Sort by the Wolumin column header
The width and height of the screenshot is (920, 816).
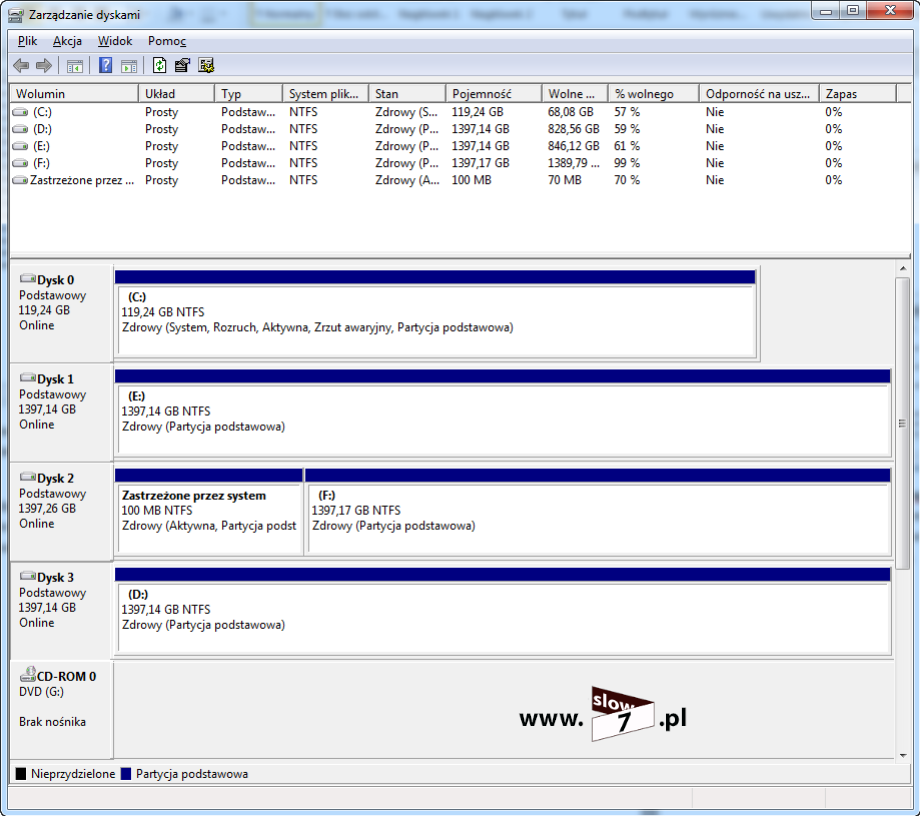pyautogui.click(x=74, y=94)
